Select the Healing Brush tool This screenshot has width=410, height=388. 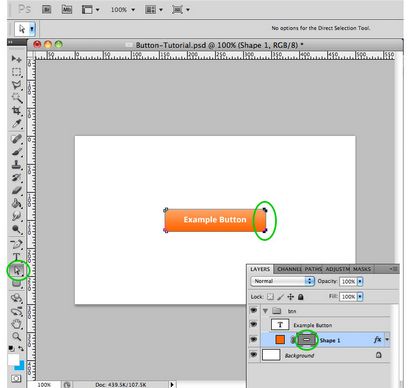pos(16,139)
